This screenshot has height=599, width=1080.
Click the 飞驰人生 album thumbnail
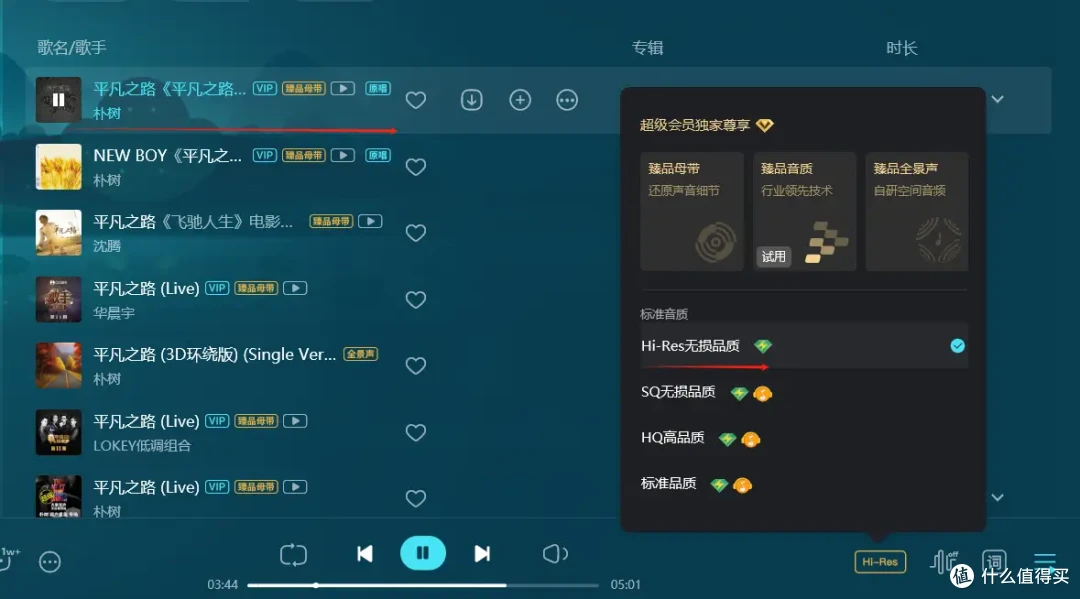click(58, 233)
